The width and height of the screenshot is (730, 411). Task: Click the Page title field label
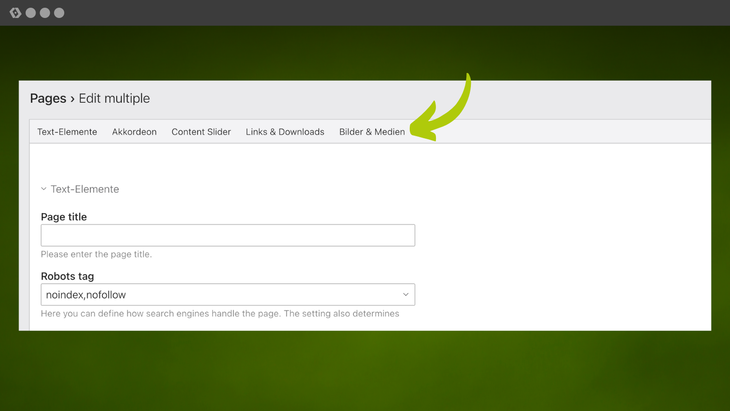64,217
